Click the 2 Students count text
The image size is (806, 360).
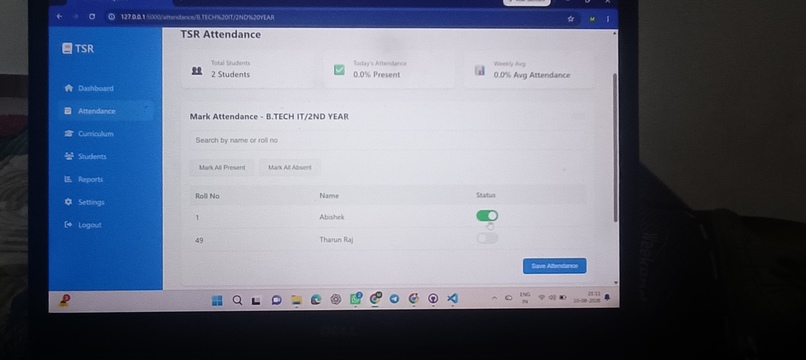(230, 74)
